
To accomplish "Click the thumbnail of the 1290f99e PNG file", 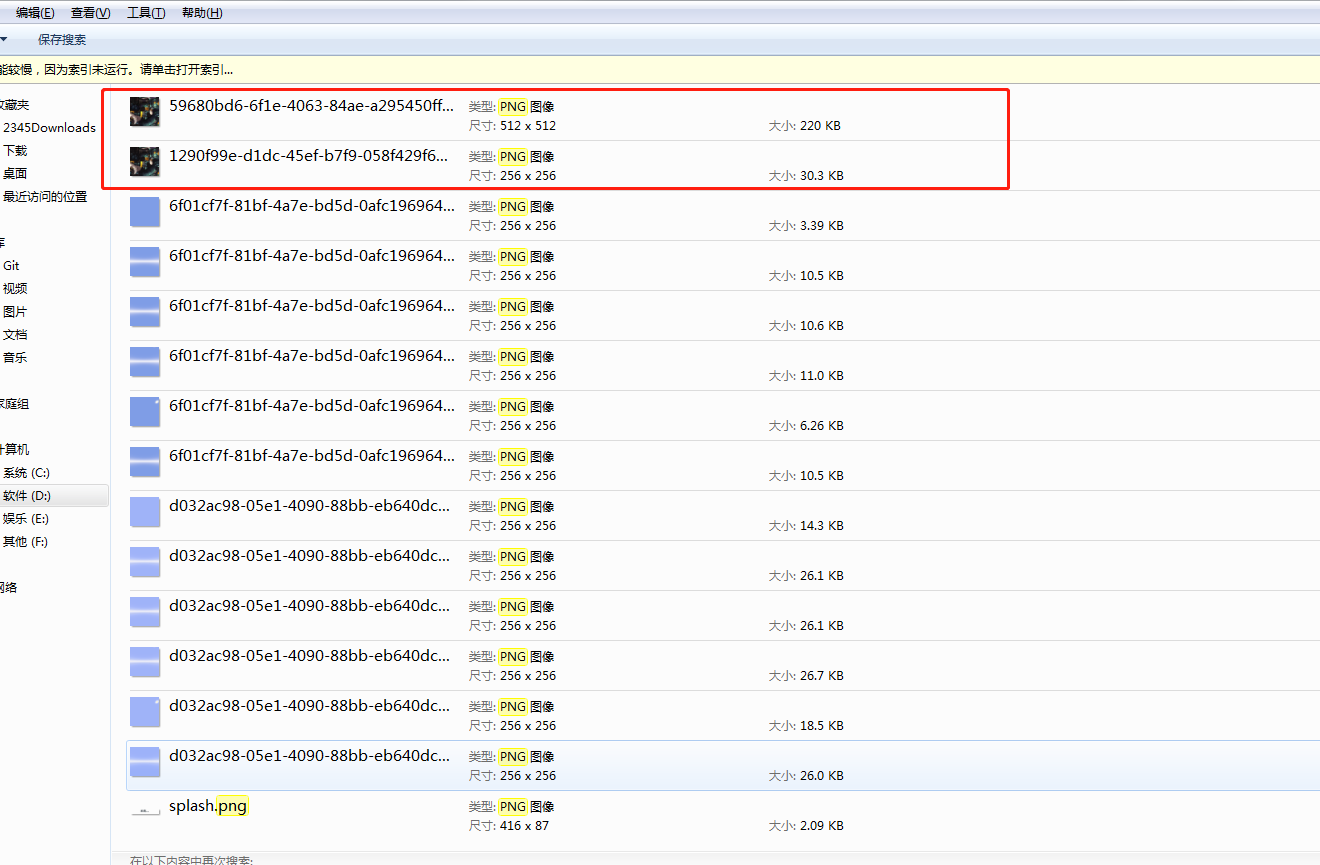I will [x=145, y=162].
